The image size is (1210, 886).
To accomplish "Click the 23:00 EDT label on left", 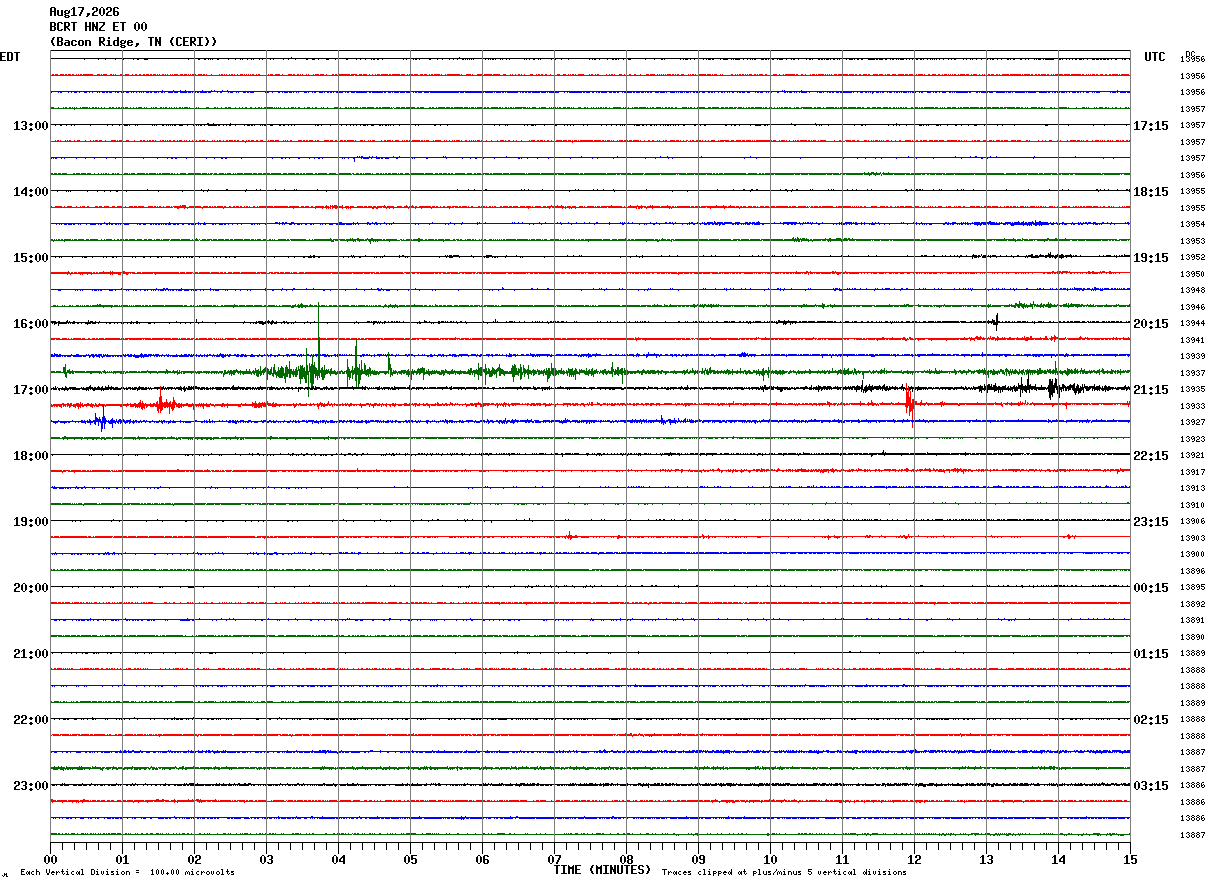I will (30, 785).
